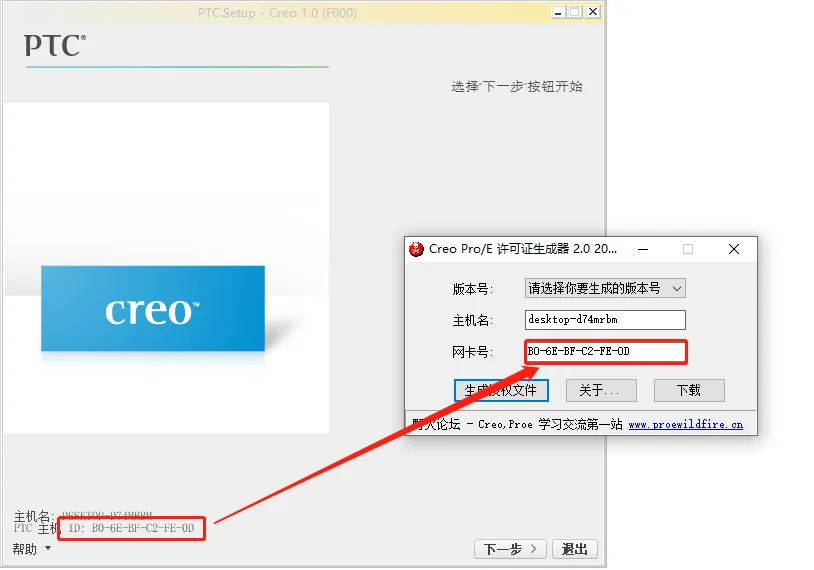The image size is (814, 570).
Task: Click the generate license file button
Action: pos(501,390)
